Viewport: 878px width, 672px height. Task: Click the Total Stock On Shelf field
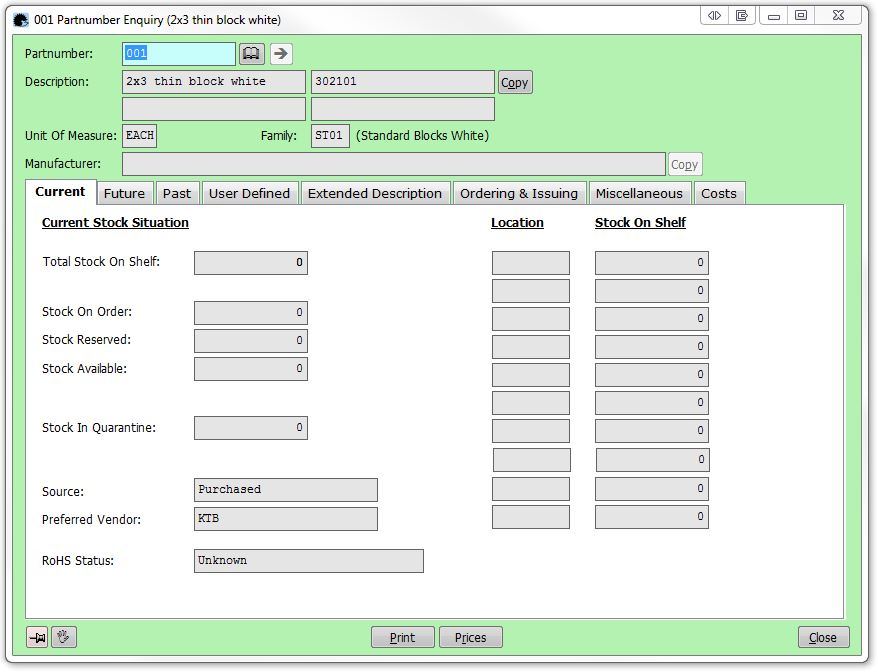tap(251, 263)
